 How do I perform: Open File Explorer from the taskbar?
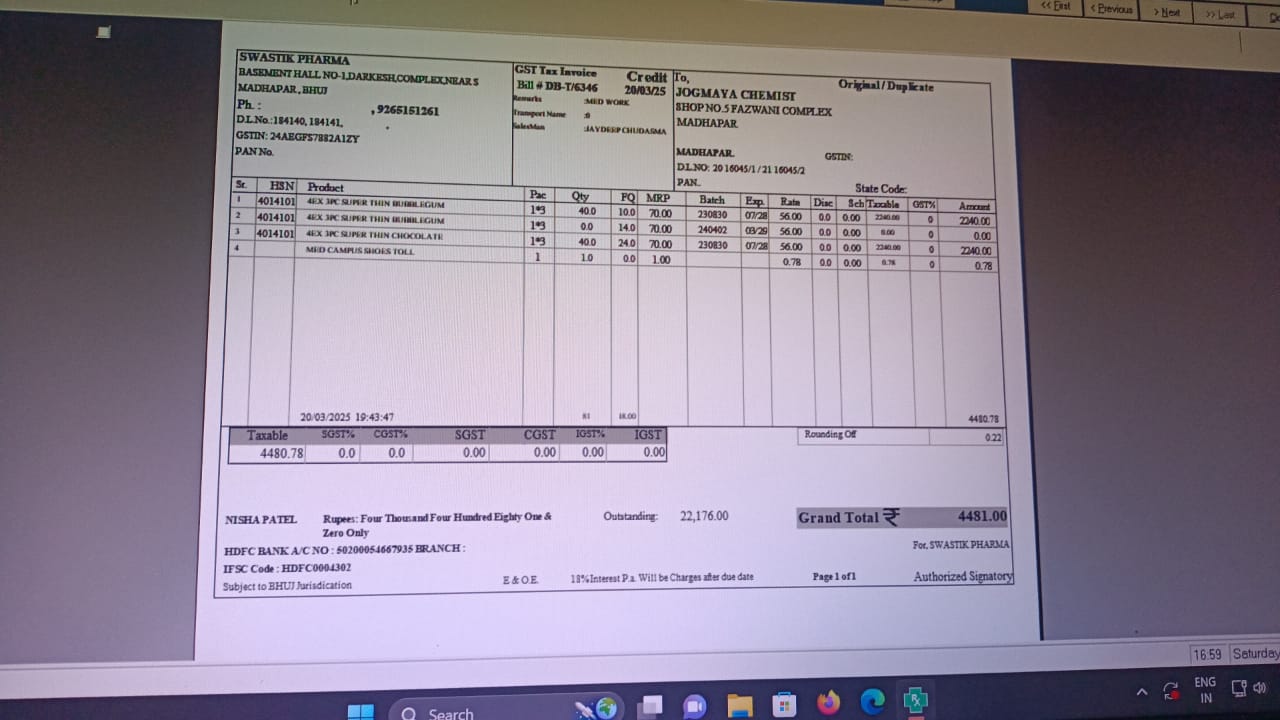(739, 705)
